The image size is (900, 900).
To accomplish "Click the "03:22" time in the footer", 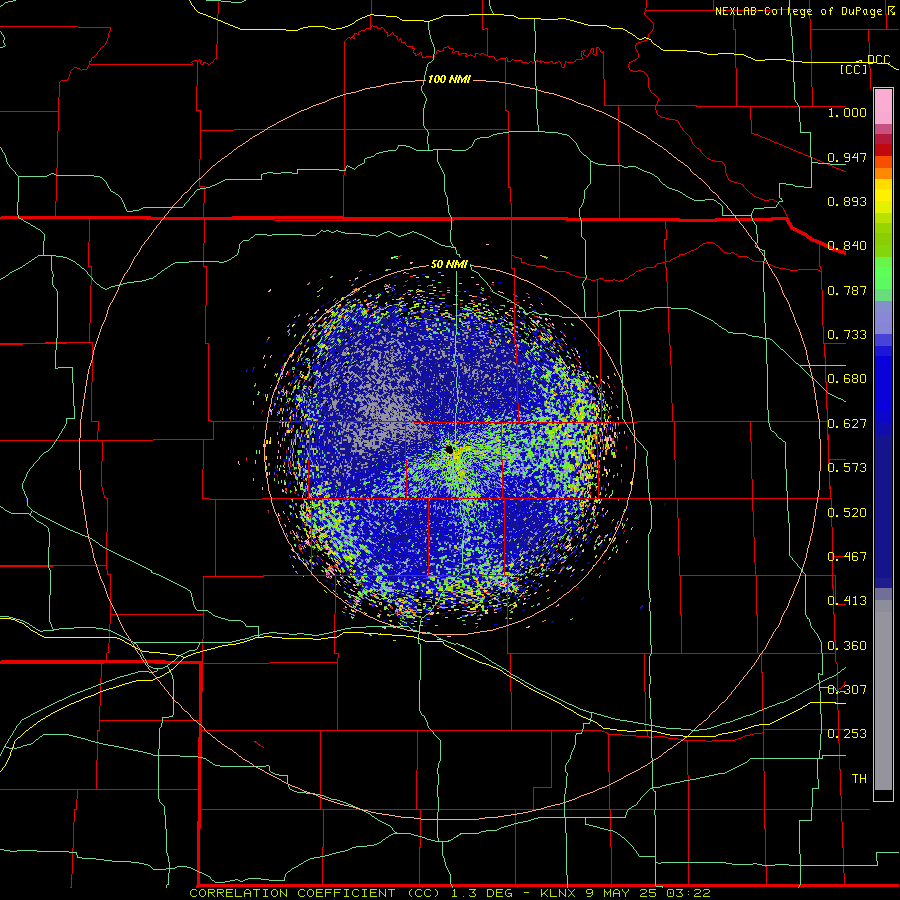I will 688,893.
